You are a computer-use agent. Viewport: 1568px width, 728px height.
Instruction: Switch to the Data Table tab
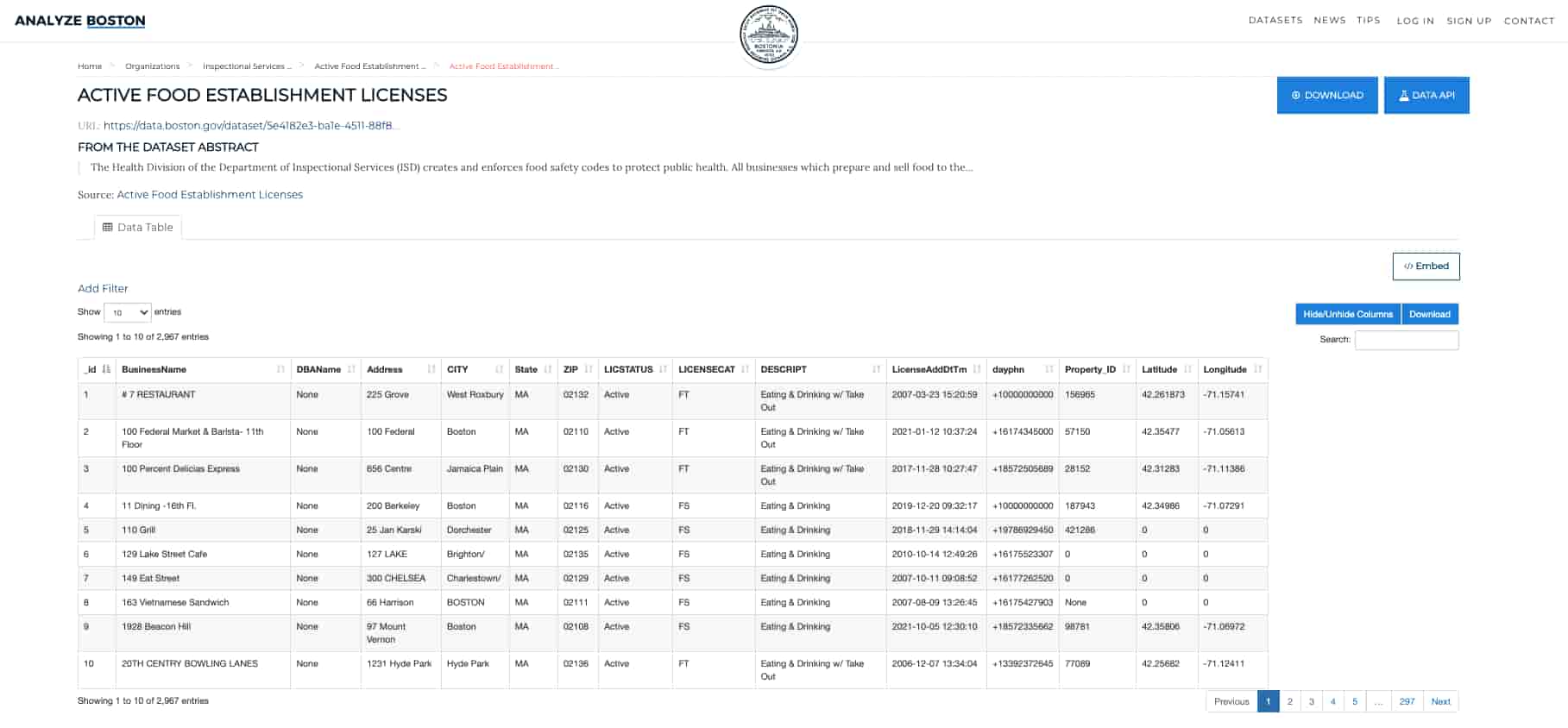[138, 227]
